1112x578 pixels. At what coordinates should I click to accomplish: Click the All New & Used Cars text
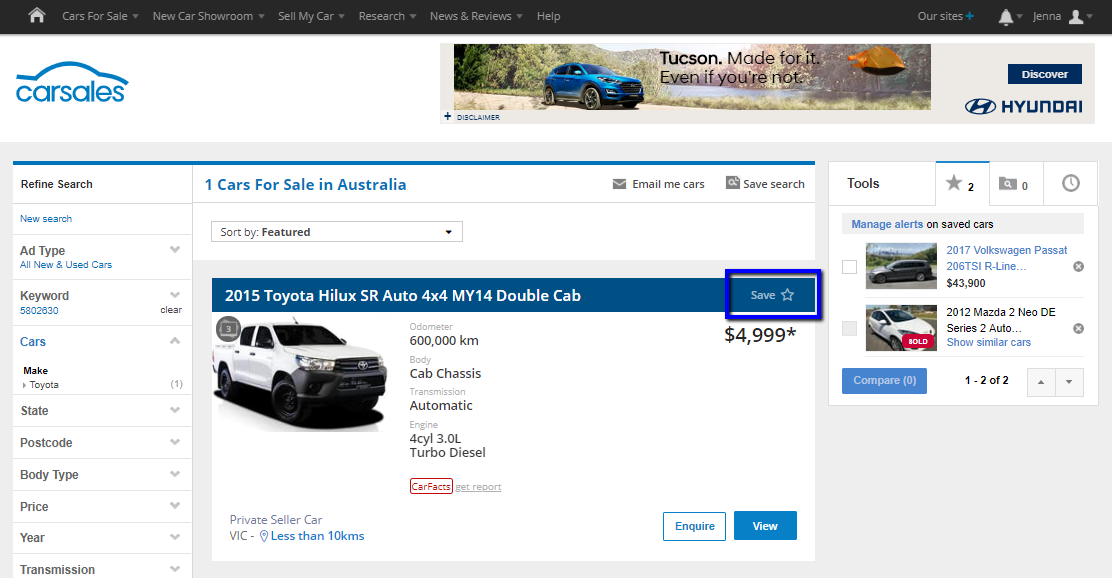[x=66, y=265]
